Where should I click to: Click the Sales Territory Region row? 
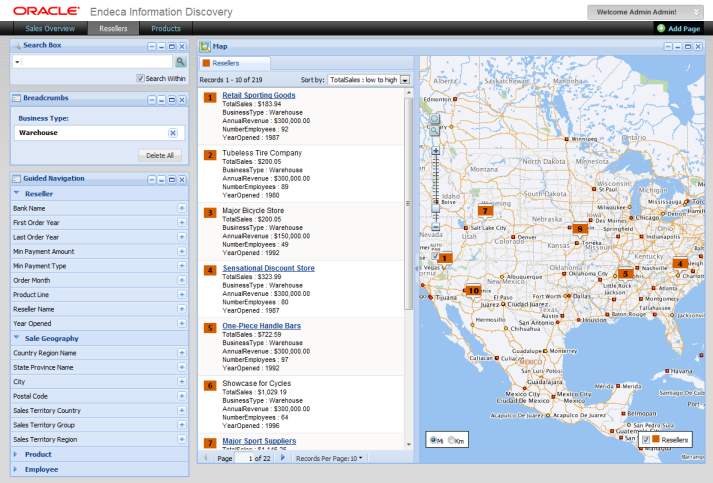tap(99, 439)
